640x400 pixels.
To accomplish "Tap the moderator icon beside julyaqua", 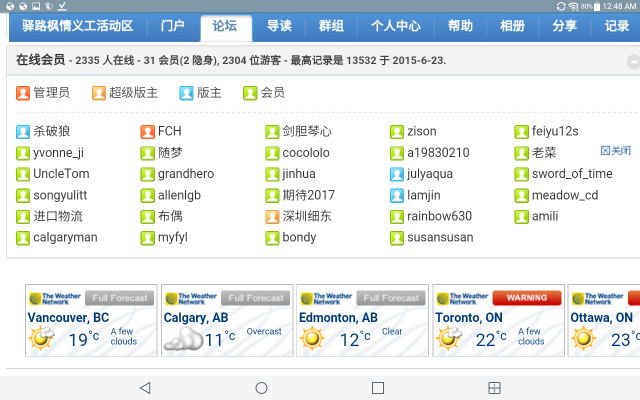I will pyautogui.click(x=398, y=174).
